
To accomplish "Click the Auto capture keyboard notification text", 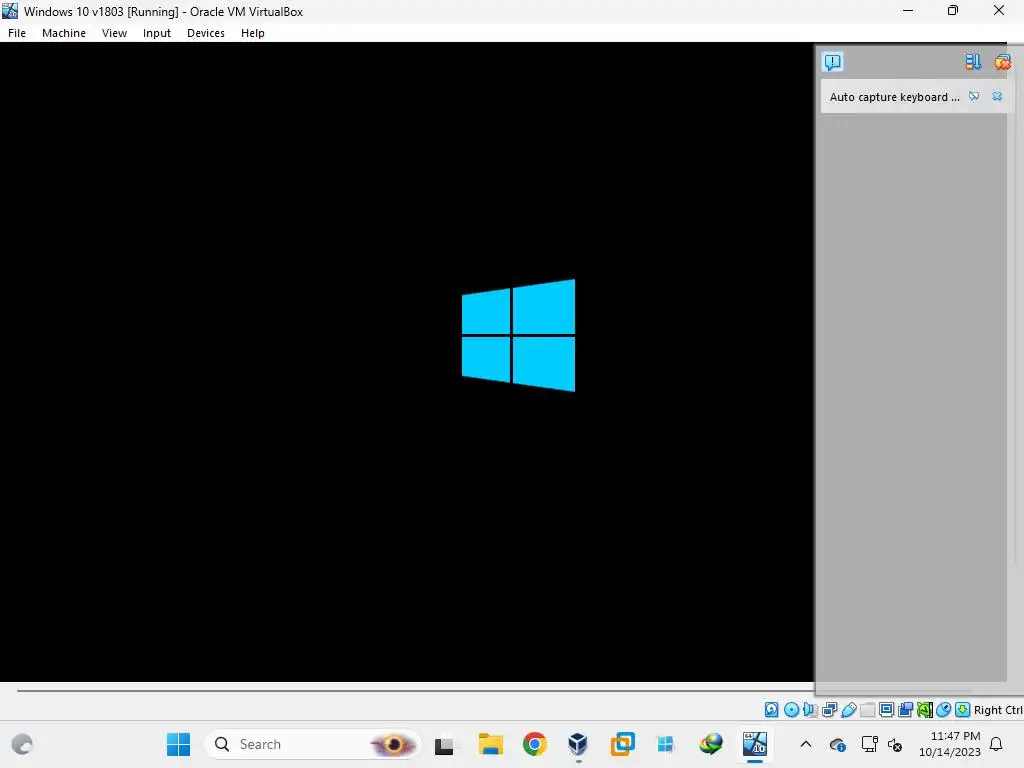I will pyautogui.click(x=894, y=97).
